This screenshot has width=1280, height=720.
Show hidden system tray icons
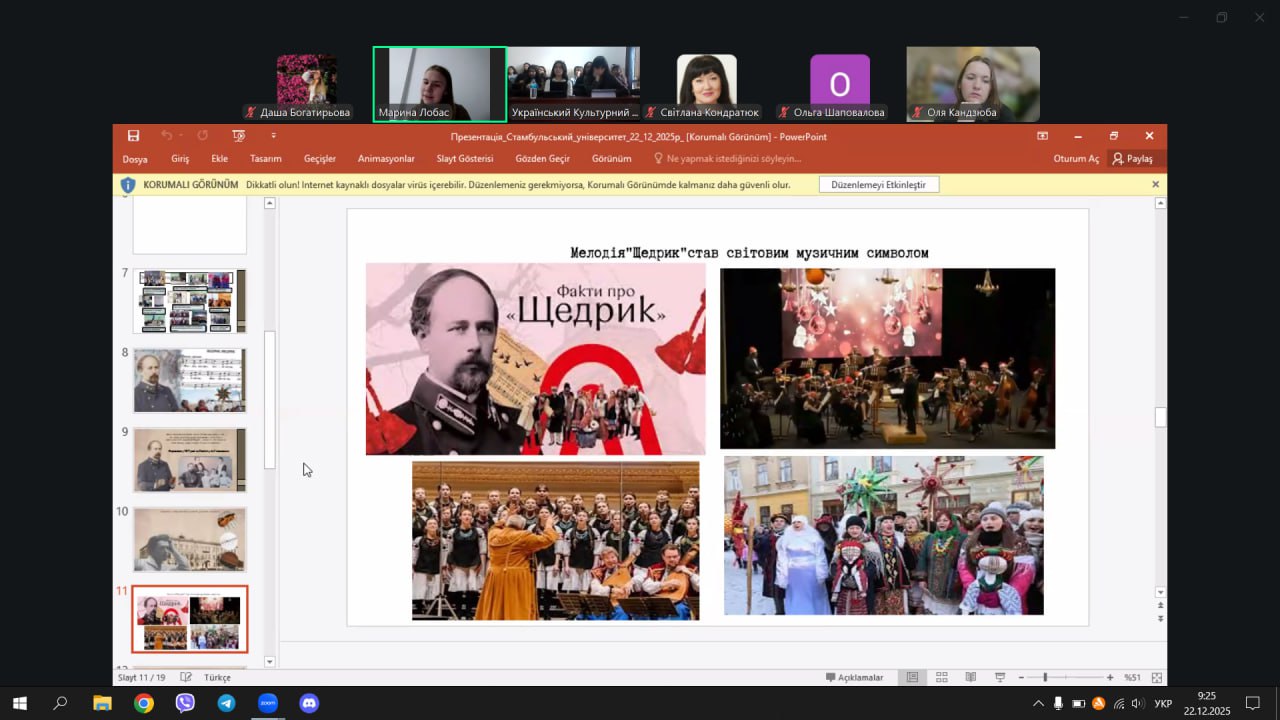1038,704
